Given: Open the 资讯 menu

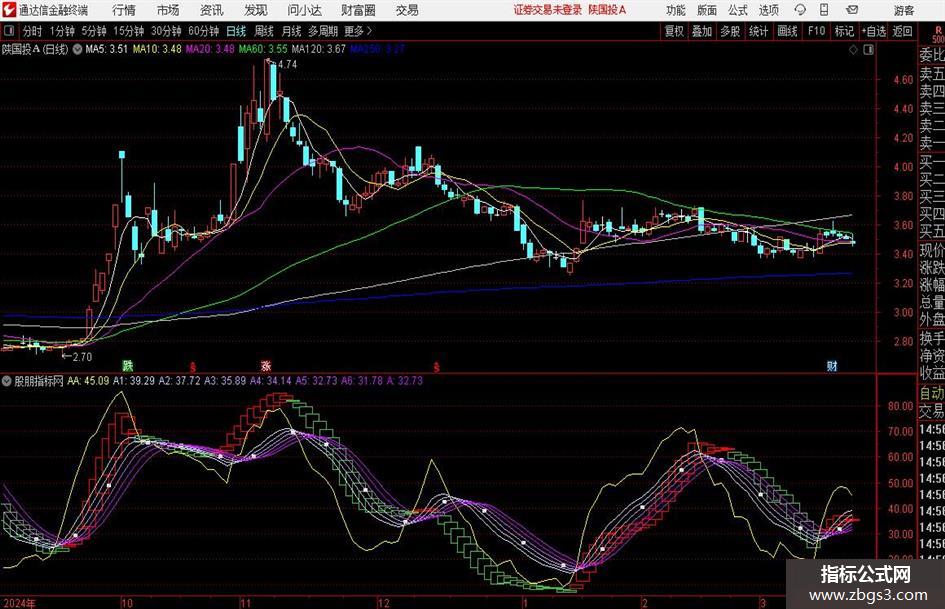Looking at the screenshot, I should coord(212,10).
